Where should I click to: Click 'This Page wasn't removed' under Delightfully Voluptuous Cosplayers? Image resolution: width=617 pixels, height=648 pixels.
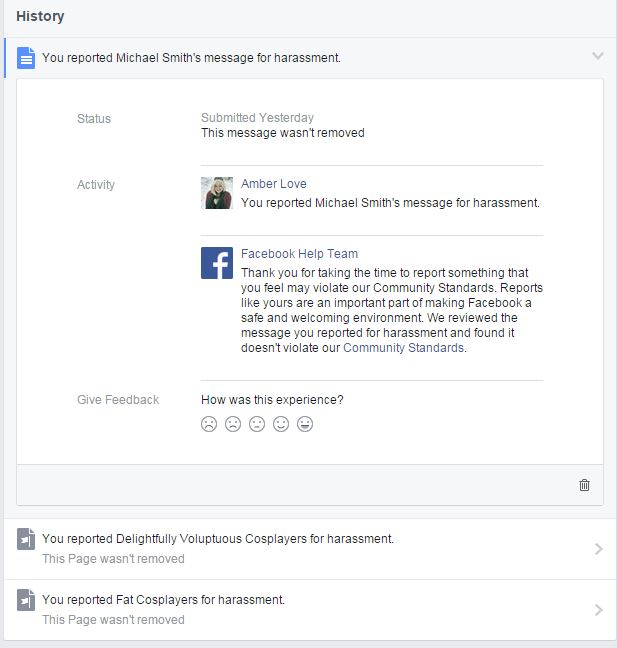coord(113,559)
